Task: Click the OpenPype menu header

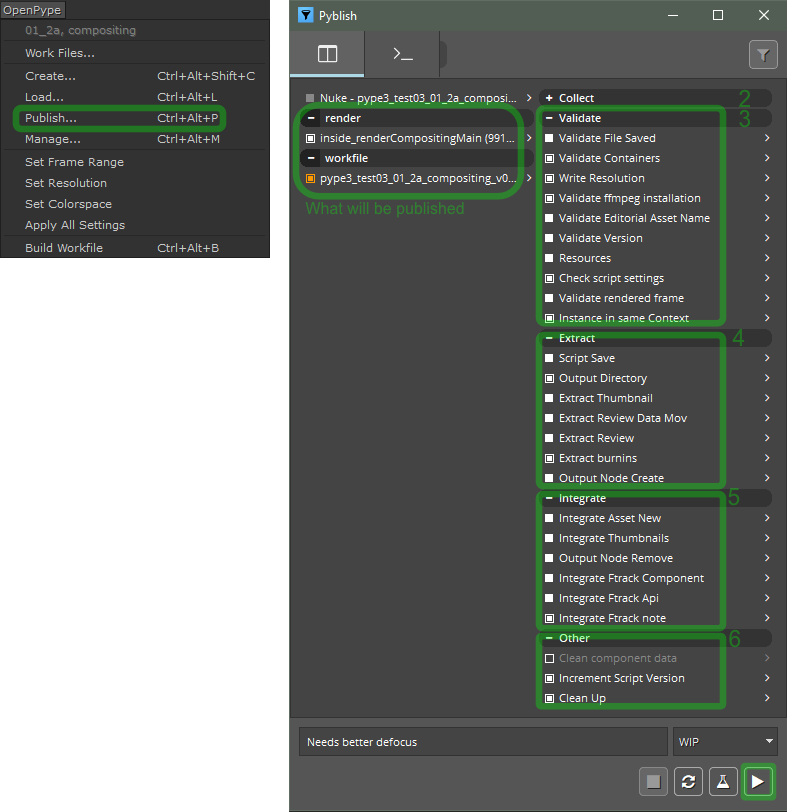Action: point(33,10)
